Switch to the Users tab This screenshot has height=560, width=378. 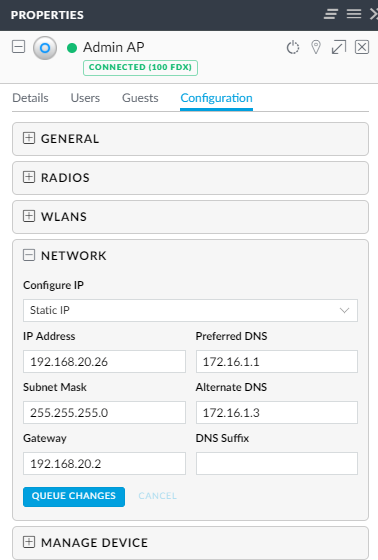[85, 98]
